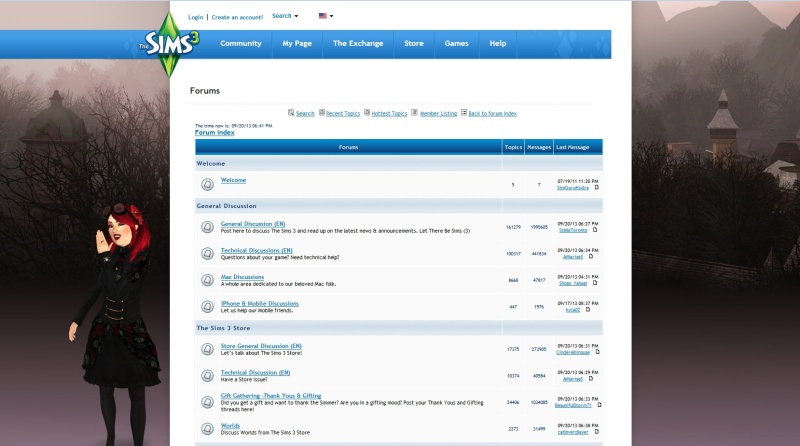The image size is (800, 446).
Task: Open the US flag language dropdown
Action: coord(326,16)
